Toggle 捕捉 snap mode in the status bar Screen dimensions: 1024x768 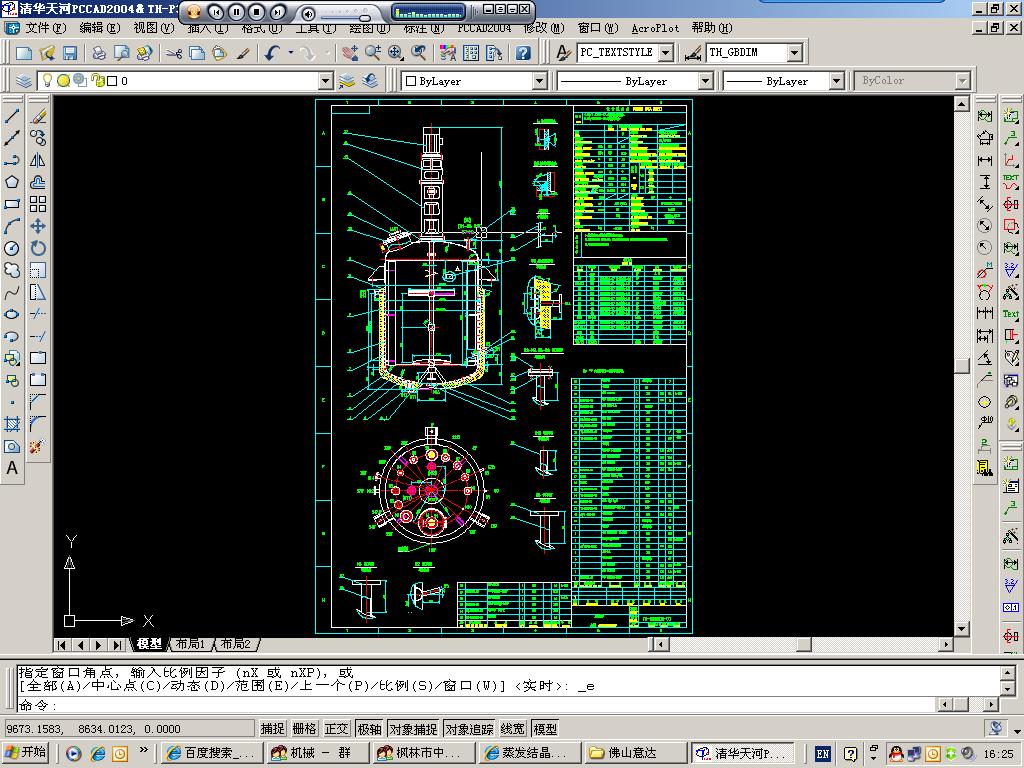(272, 729)
